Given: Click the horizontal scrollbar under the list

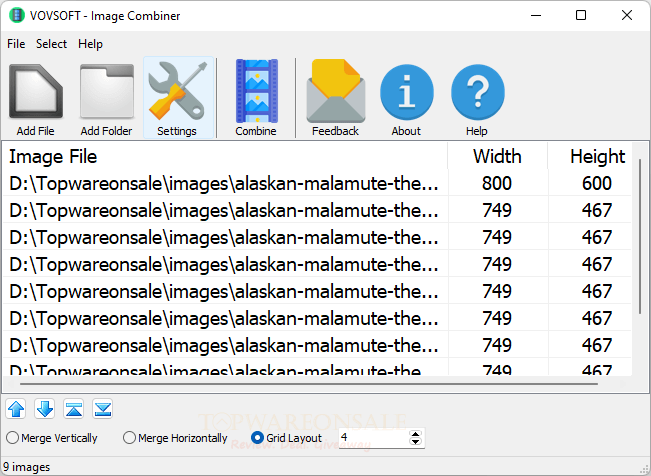Looking at the screenshot, I should (x=308, y=384).
